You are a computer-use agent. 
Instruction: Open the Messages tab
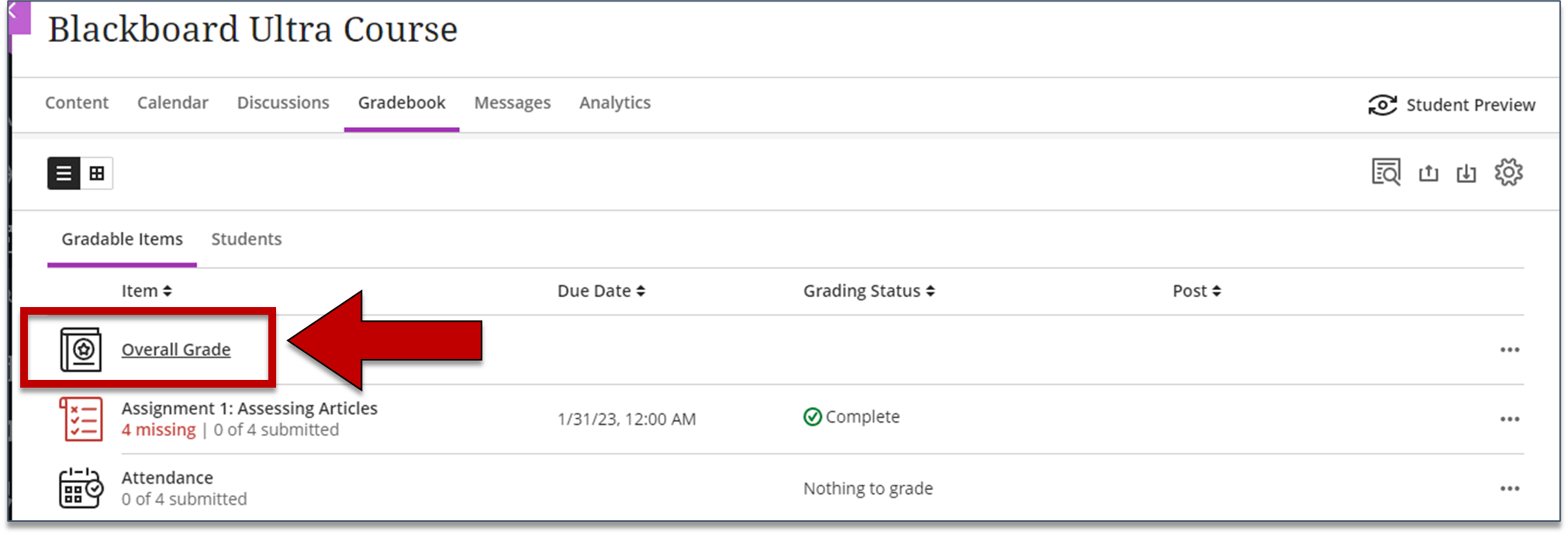coord(512,102)
